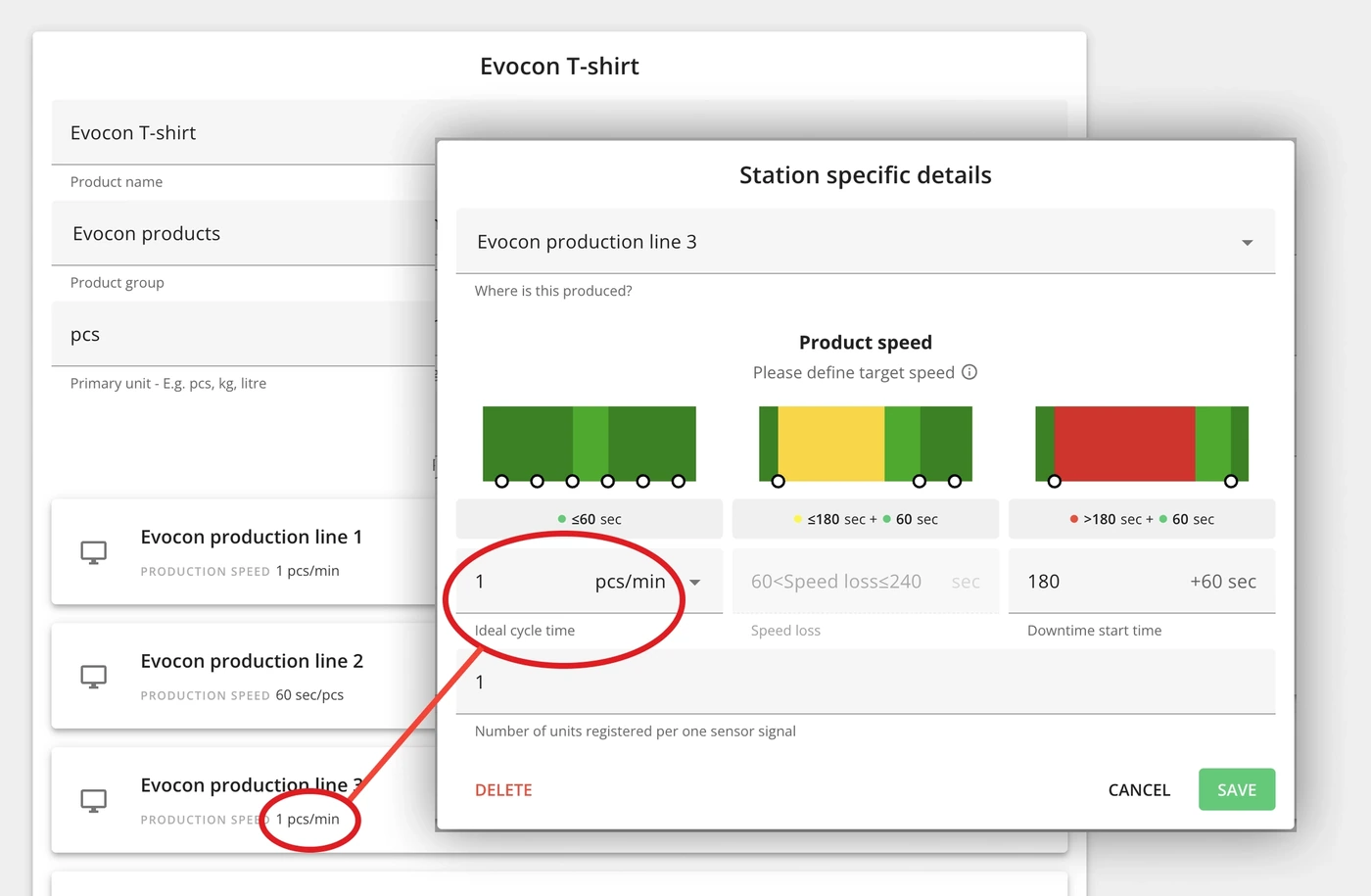Click the all-green speed diagram
Viewport: 1371px width, 896px height.
point(590,446)
